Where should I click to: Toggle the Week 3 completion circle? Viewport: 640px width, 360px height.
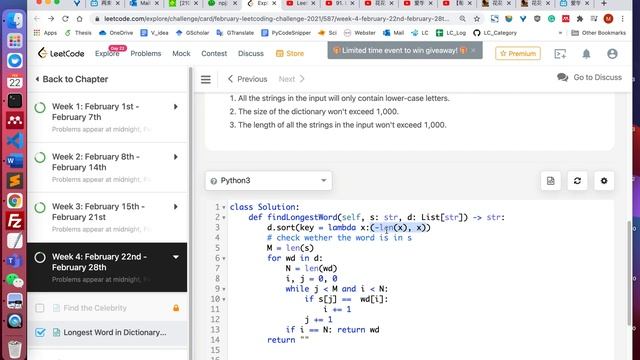click(40, 207)
